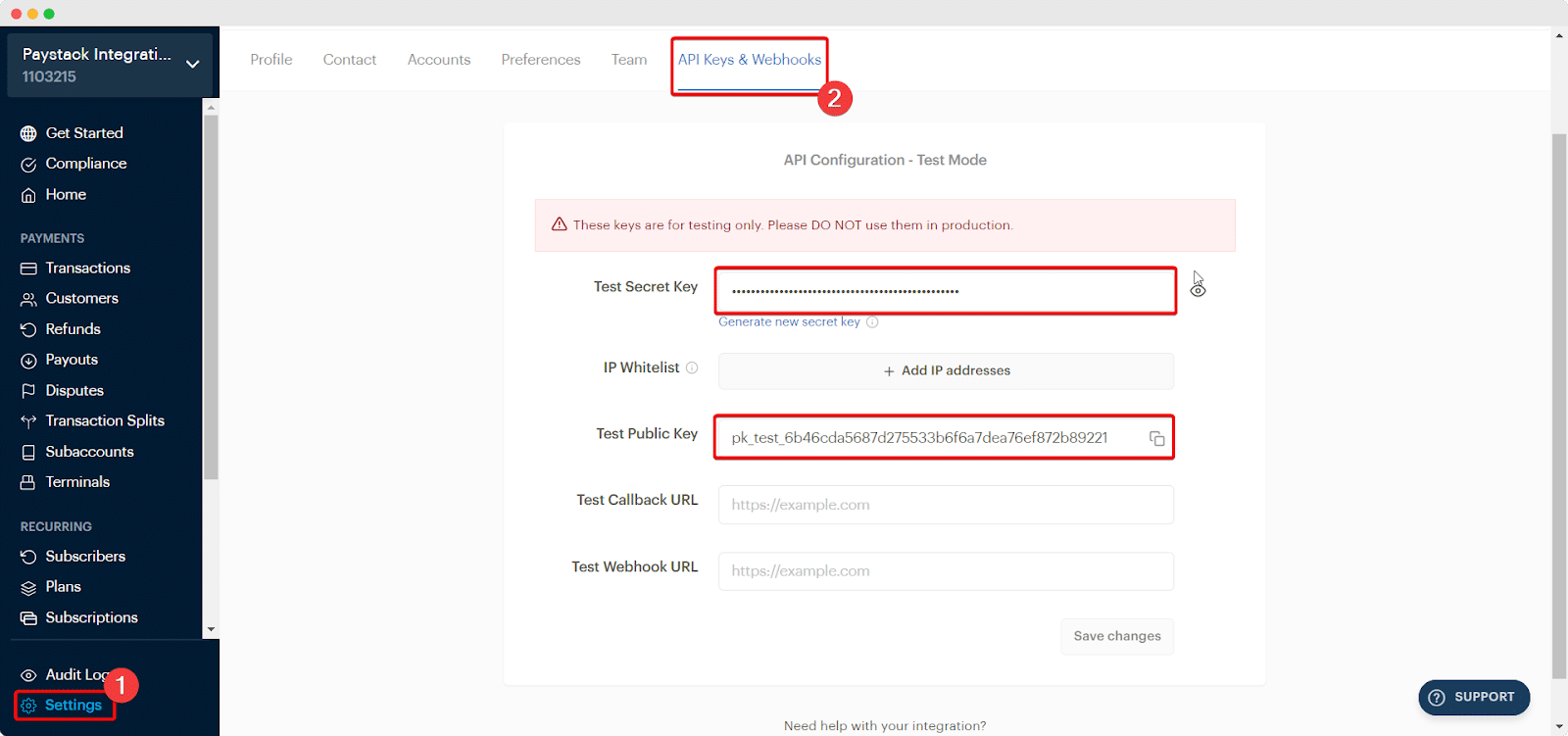Click the page scrollbar up arrow
This screenshot has height=736, width=1568.
coord(1559,36)
